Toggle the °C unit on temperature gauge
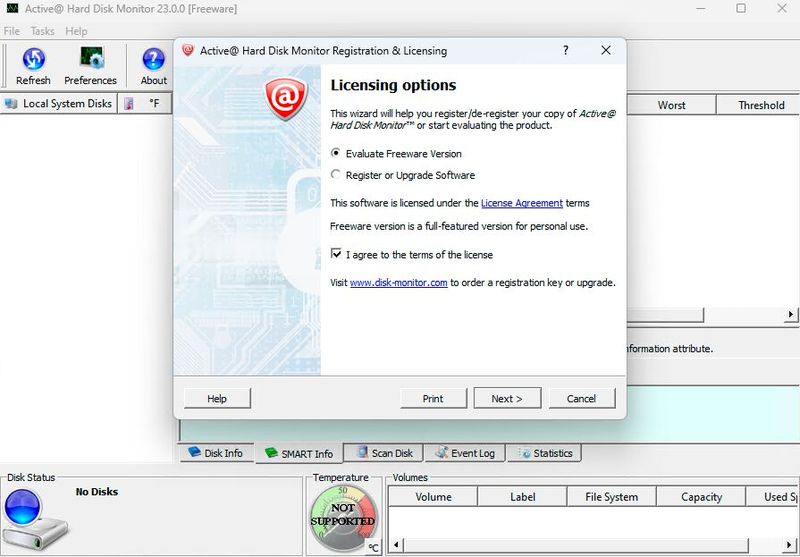 coord(374,548)
